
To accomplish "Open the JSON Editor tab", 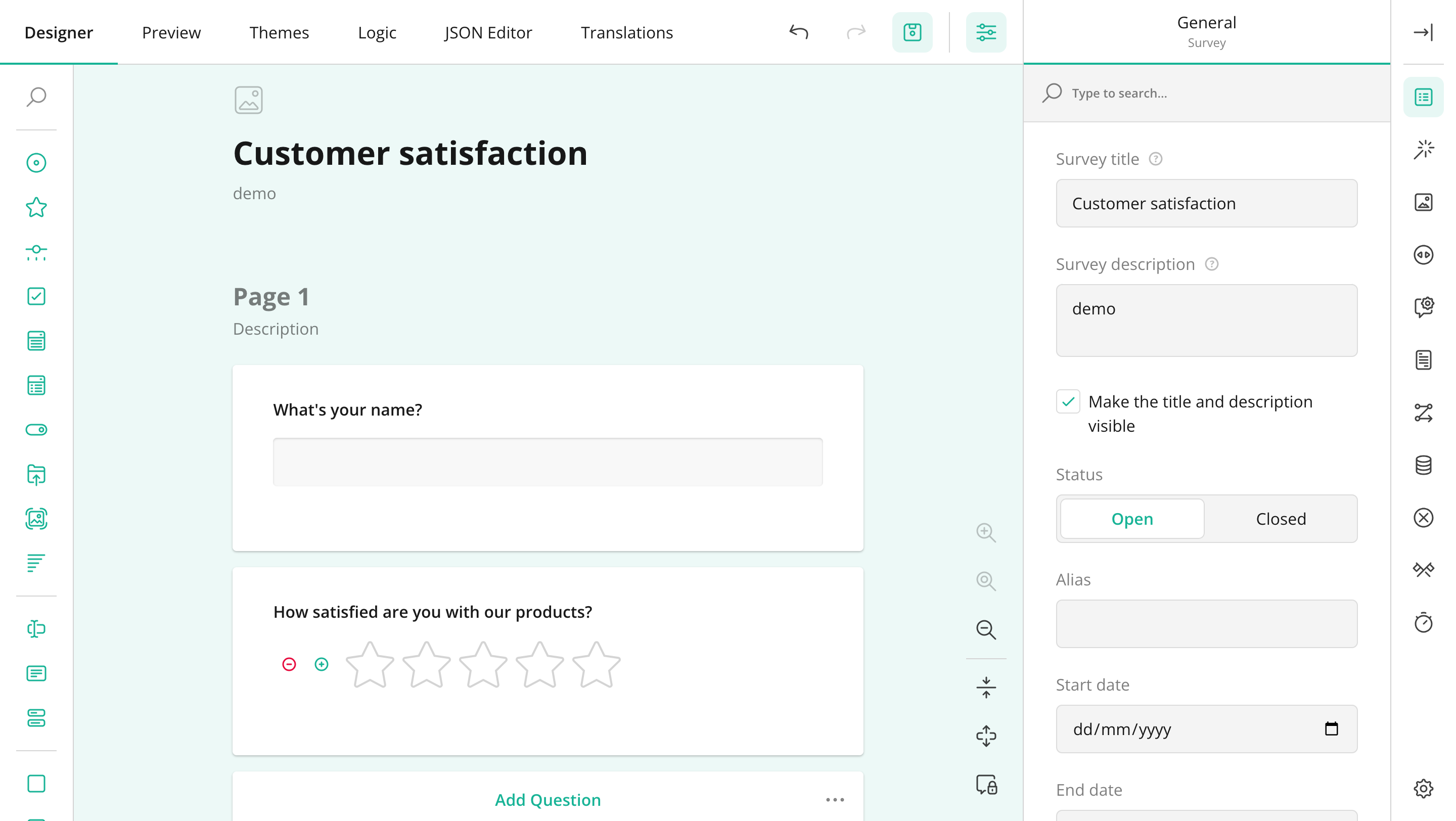I will coord(488,32).
